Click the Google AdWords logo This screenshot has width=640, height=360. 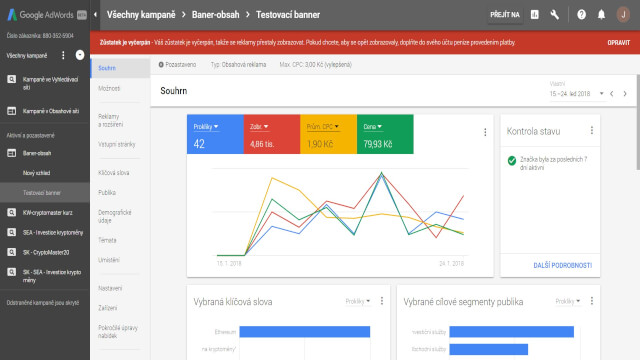[47, 15]
